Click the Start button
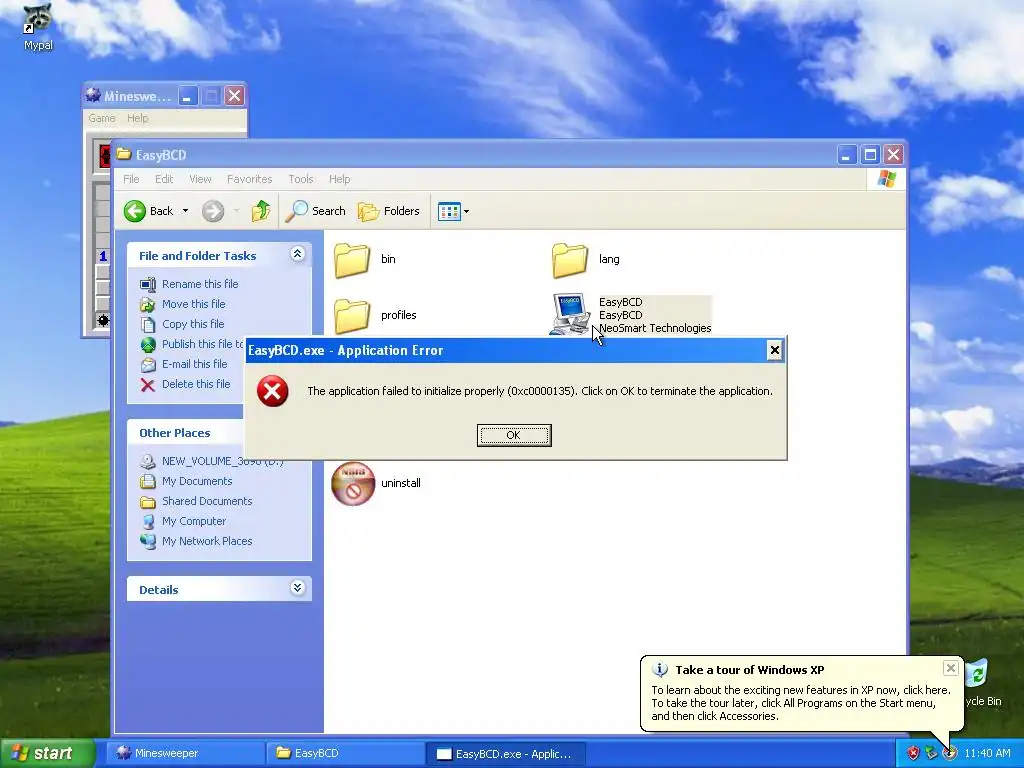The width and height of the screenshot is (1024, 768). pos(46,753)
